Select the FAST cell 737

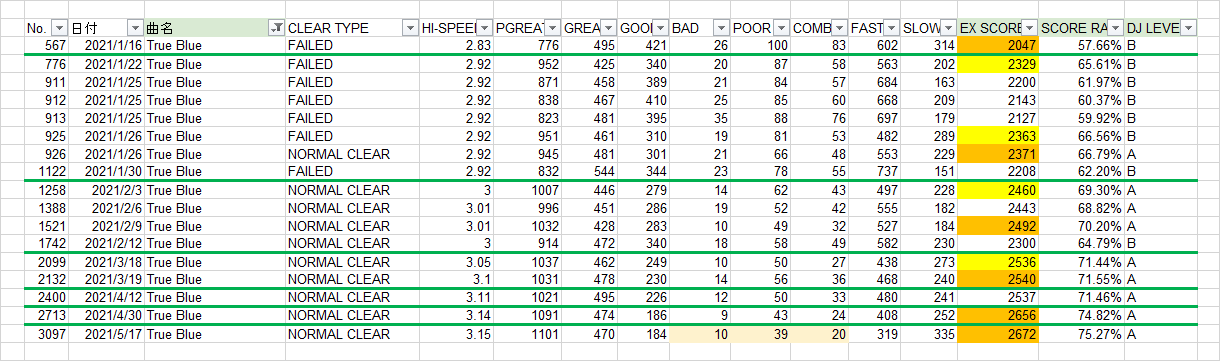click(874, 172)
